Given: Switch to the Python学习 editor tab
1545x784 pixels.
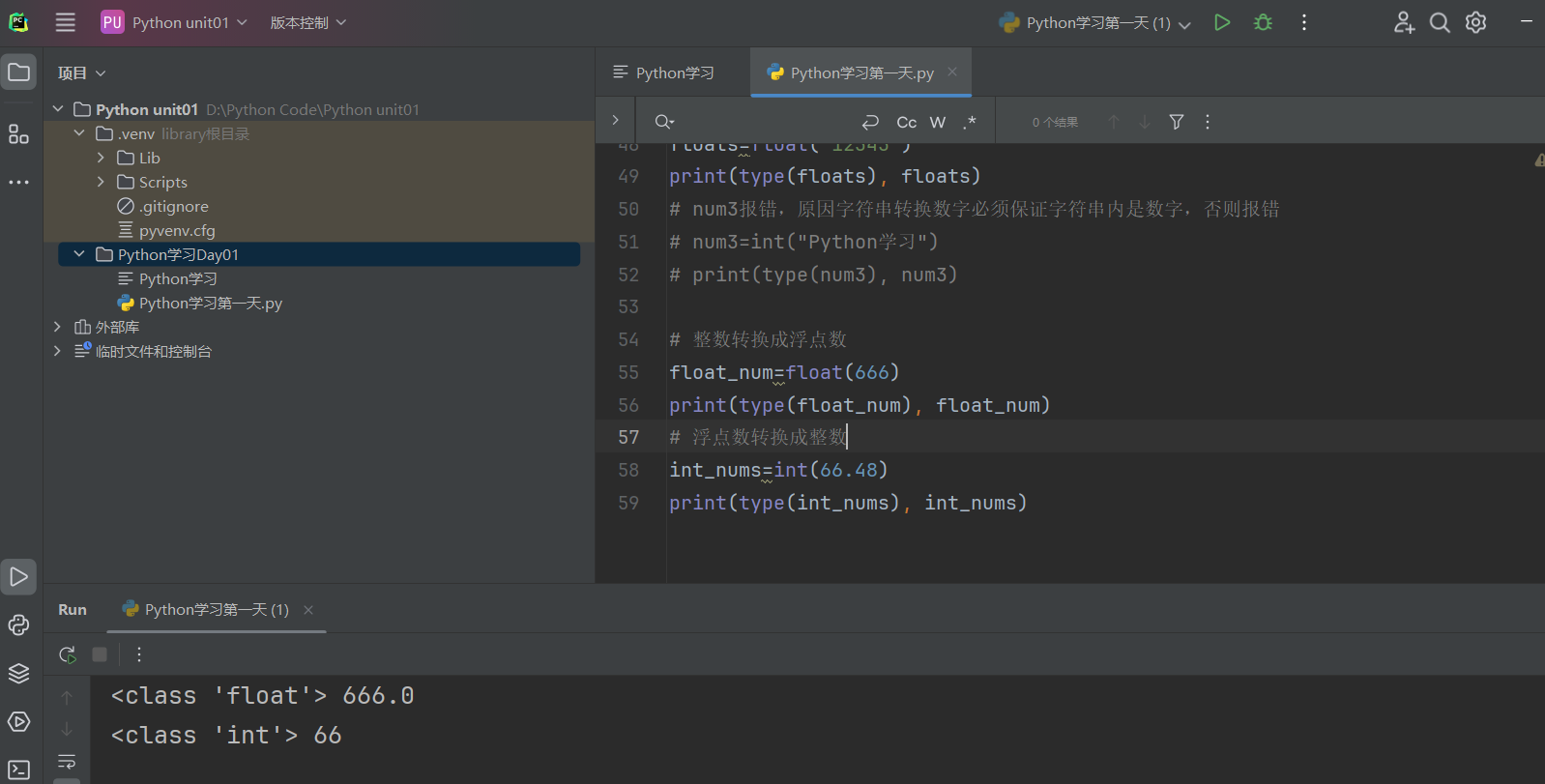Looking at the screenshot, I should point(664,73).
